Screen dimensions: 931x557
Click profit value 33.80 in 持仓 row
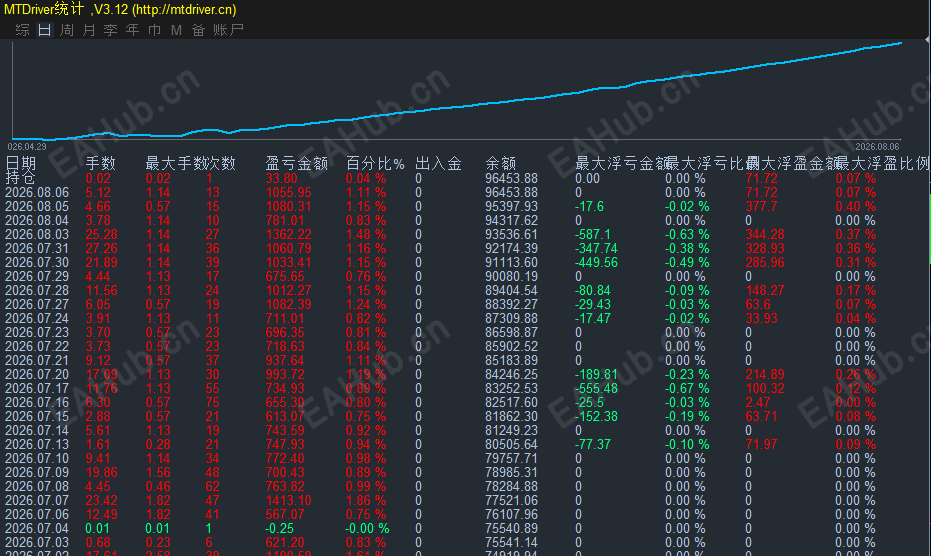coord(281,178)
